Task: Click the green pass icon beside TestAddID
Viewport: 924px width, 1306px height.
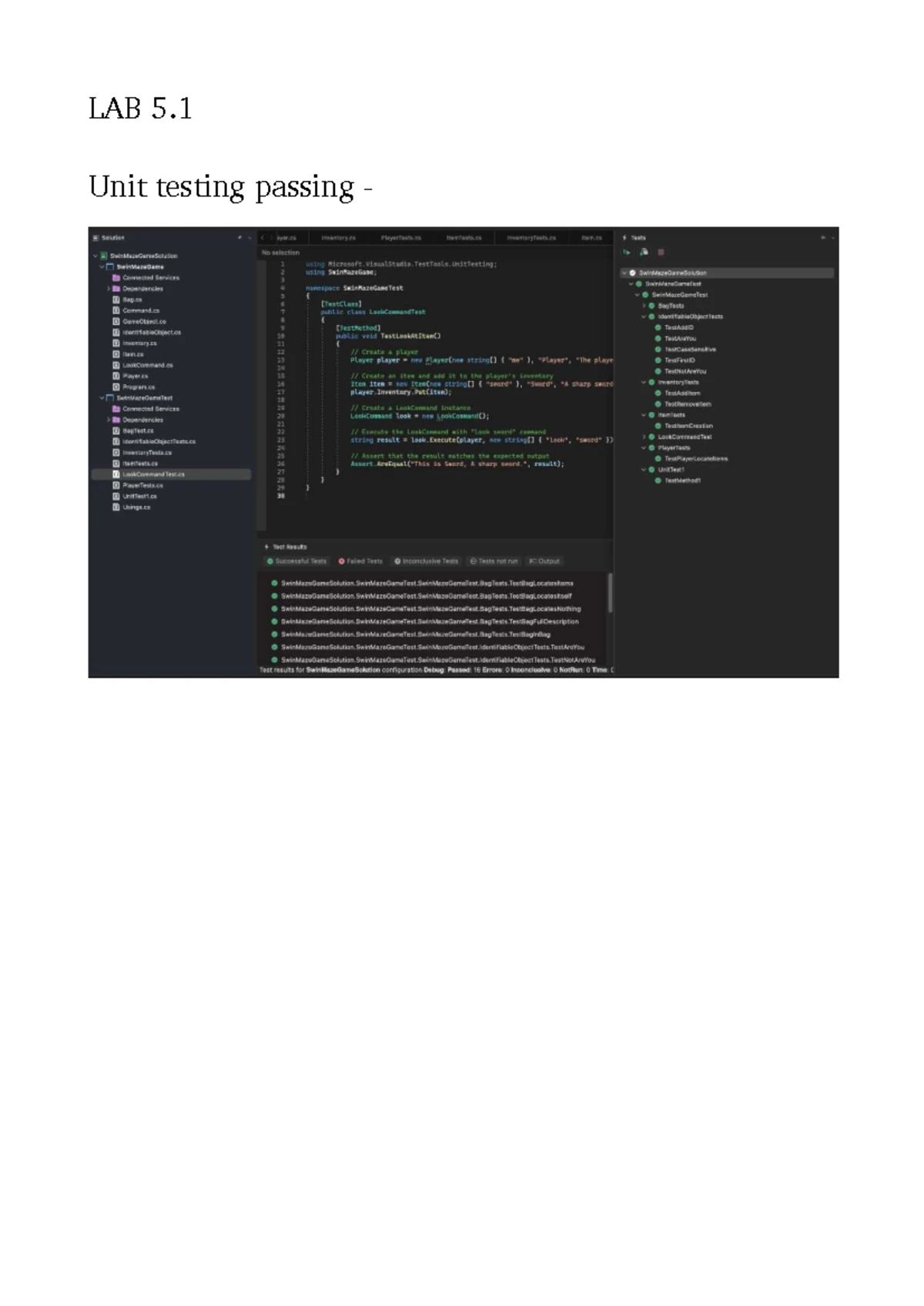Action: [658, 327]
